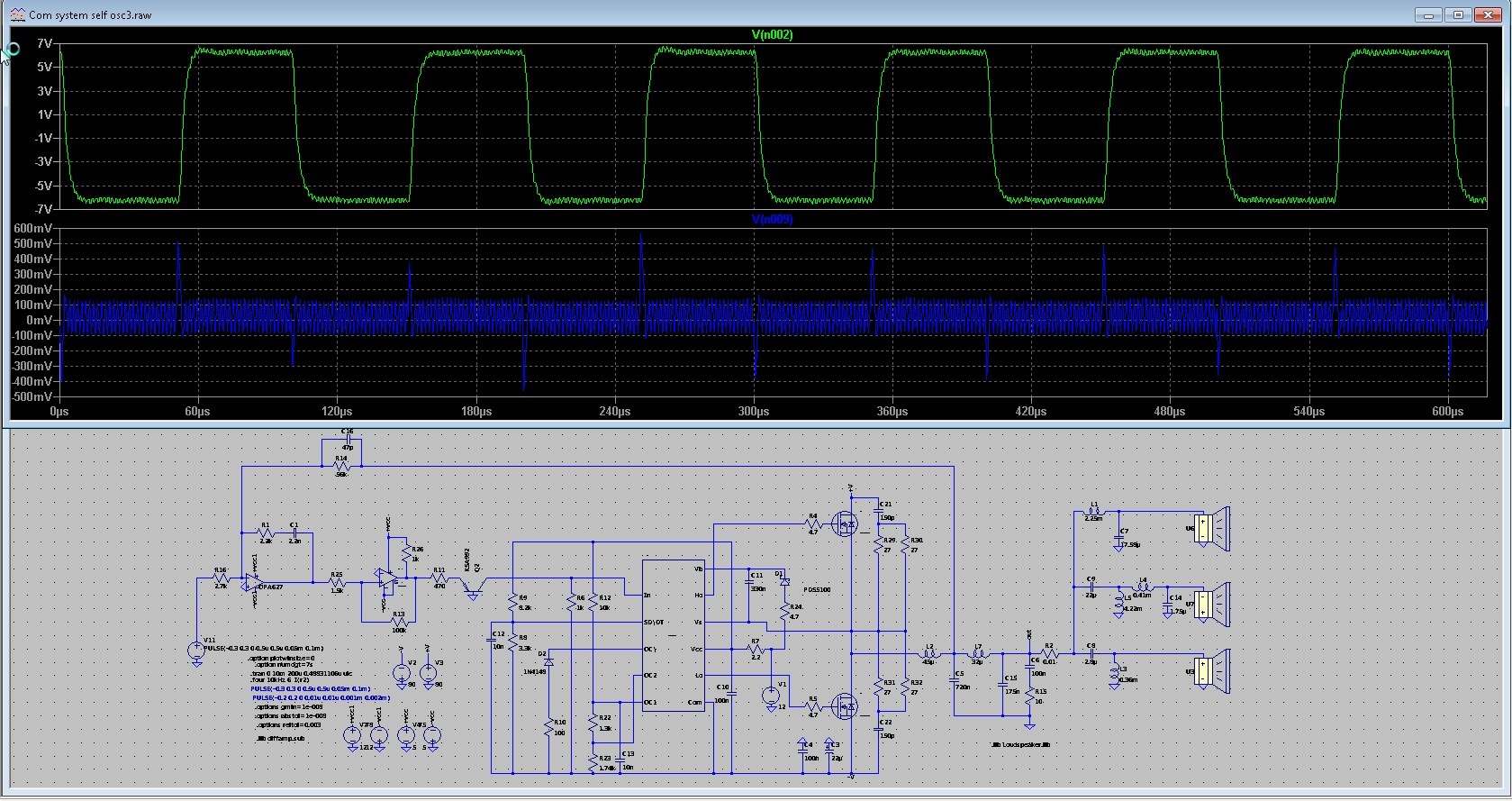Select resistor R7 2.2
Screen dimensions: 1512x801
[756, 650]
